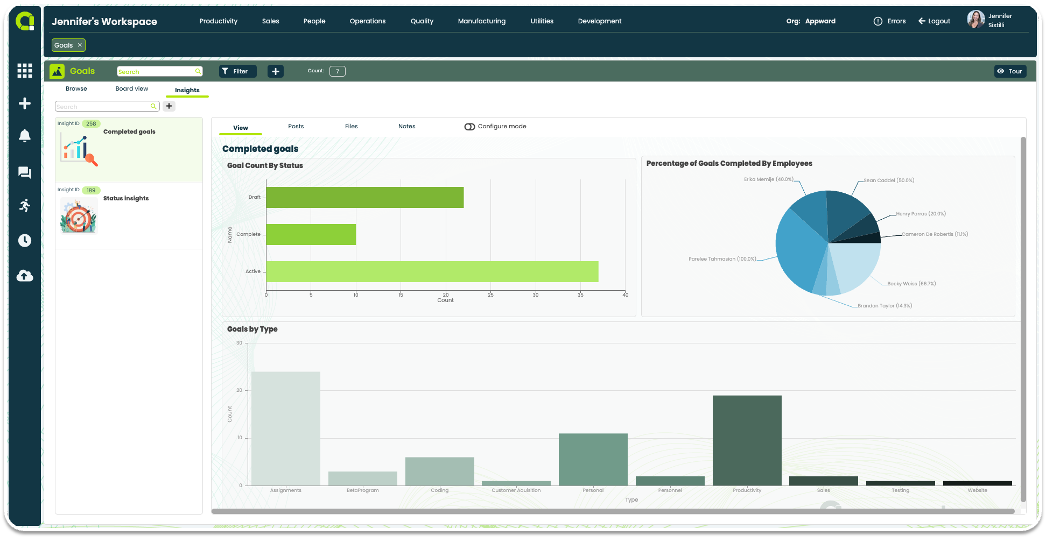Switch to the Browse tab
The image size is (1046, 538).
pyautogui.click(x=76, y=89)
